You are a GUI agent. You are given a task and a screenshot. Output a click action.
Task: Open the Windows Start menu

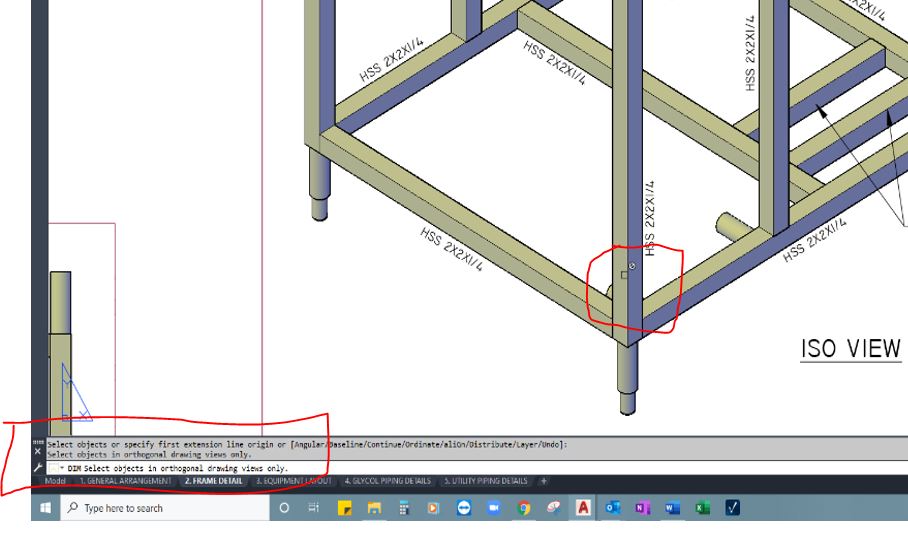45,508
